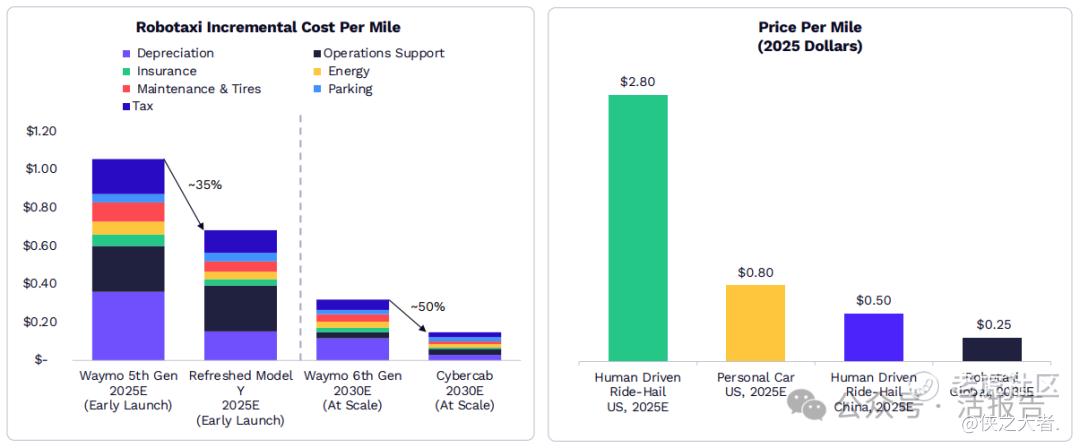Click the Parking legend blue swatch
Viewport: 1080px width, 448px height.
pyautogui.click(x=317, y=89)
